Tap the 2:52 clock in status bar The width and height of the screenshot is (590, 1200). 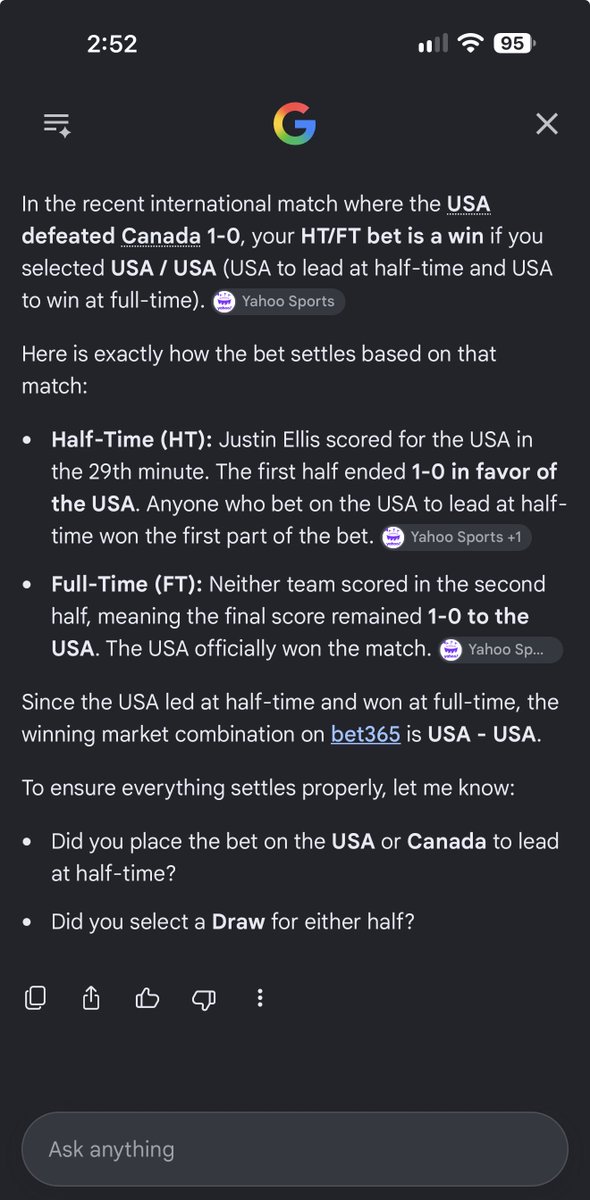pyautogui.click(x=112, y=44)
